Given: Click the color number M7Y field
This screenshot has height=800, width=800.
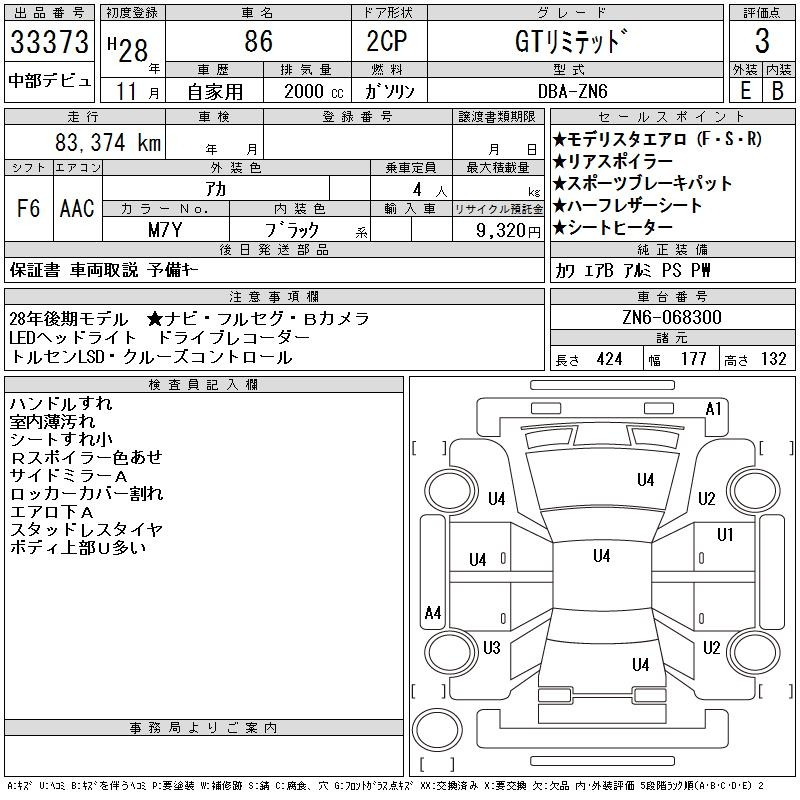Looking at the screenshot, I should point(165,229).
